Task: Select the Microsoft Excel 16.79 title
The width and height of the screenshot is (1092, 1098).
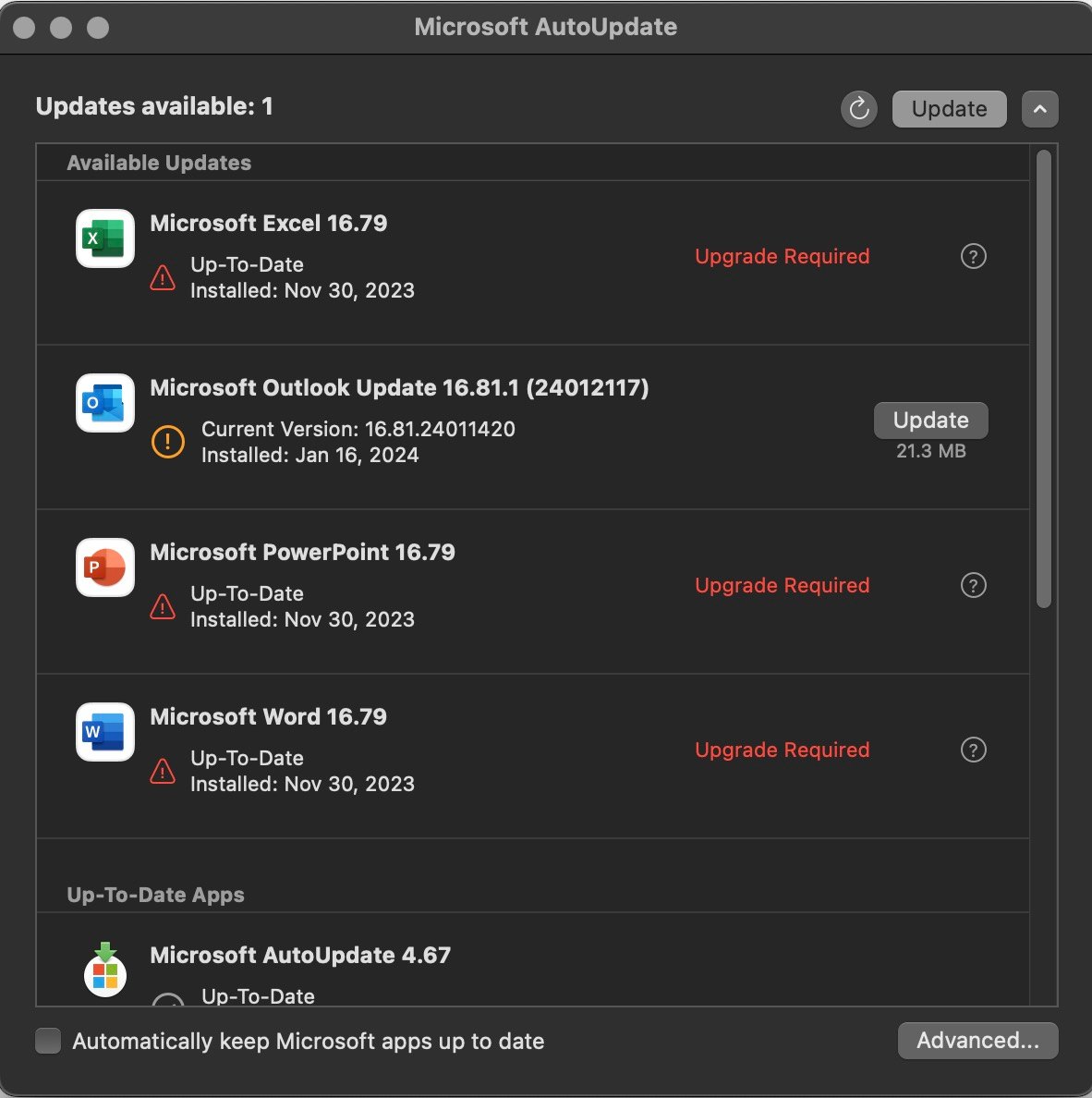Action: [x=268, y=224]
